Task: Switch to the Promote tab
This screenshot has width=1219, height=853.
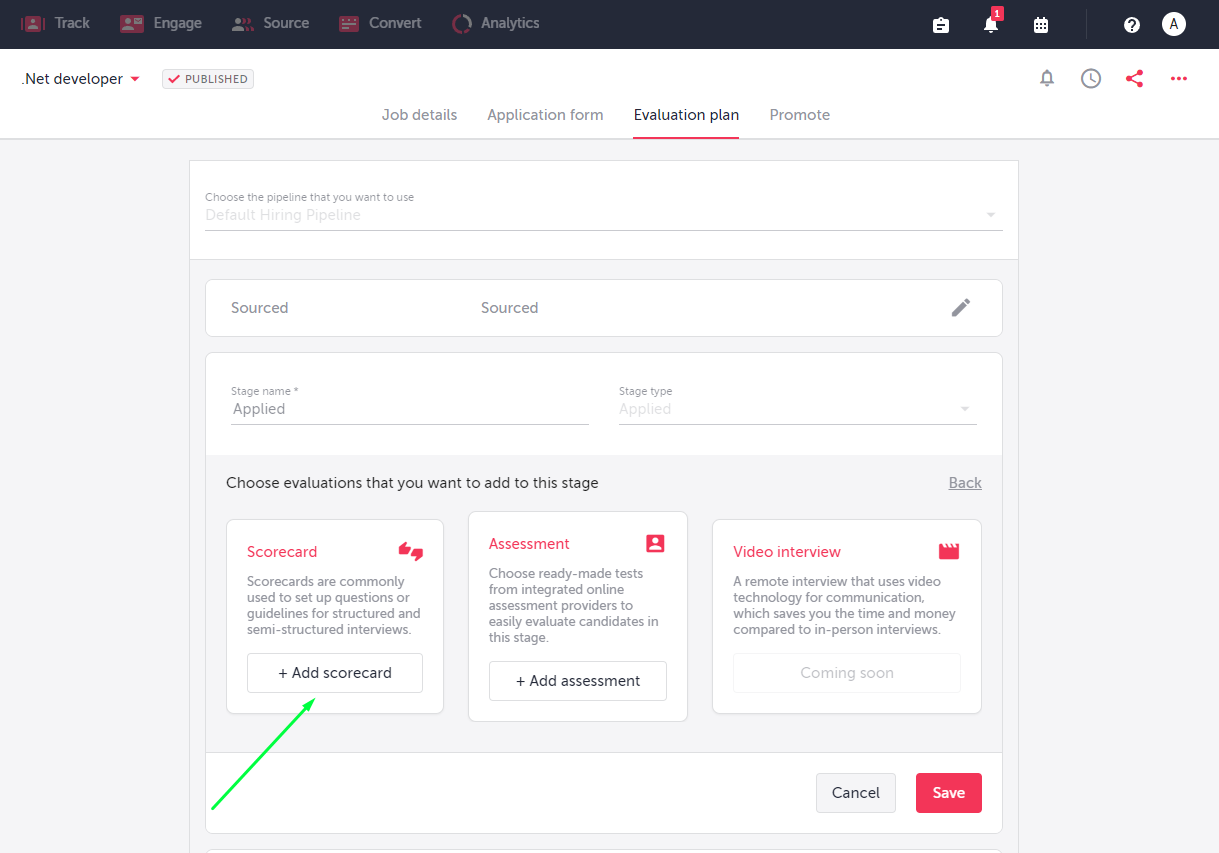Action: pos(799,115)
